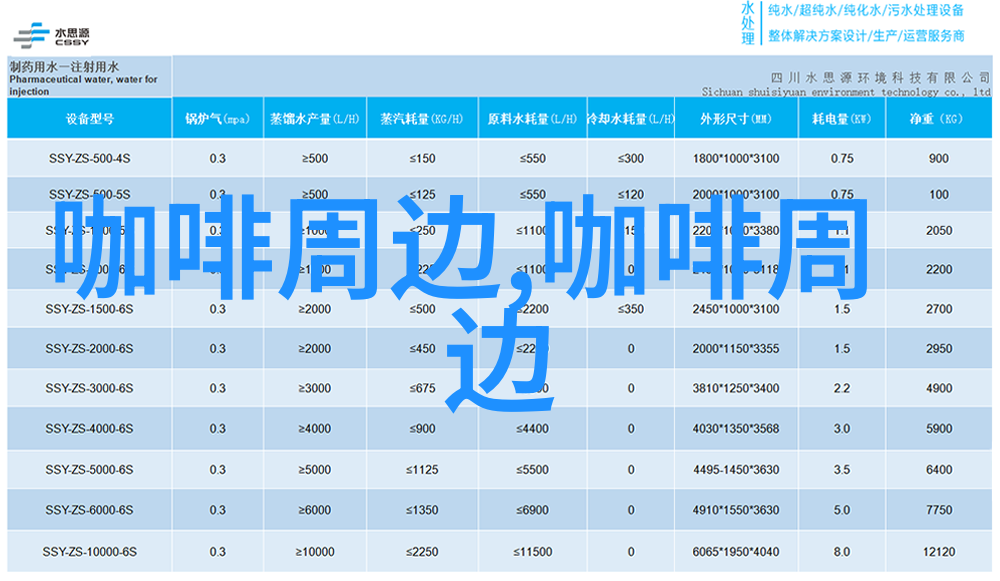
Task: Click net weight value 12120
Action: pyautogui.click(x=939, y=552)
